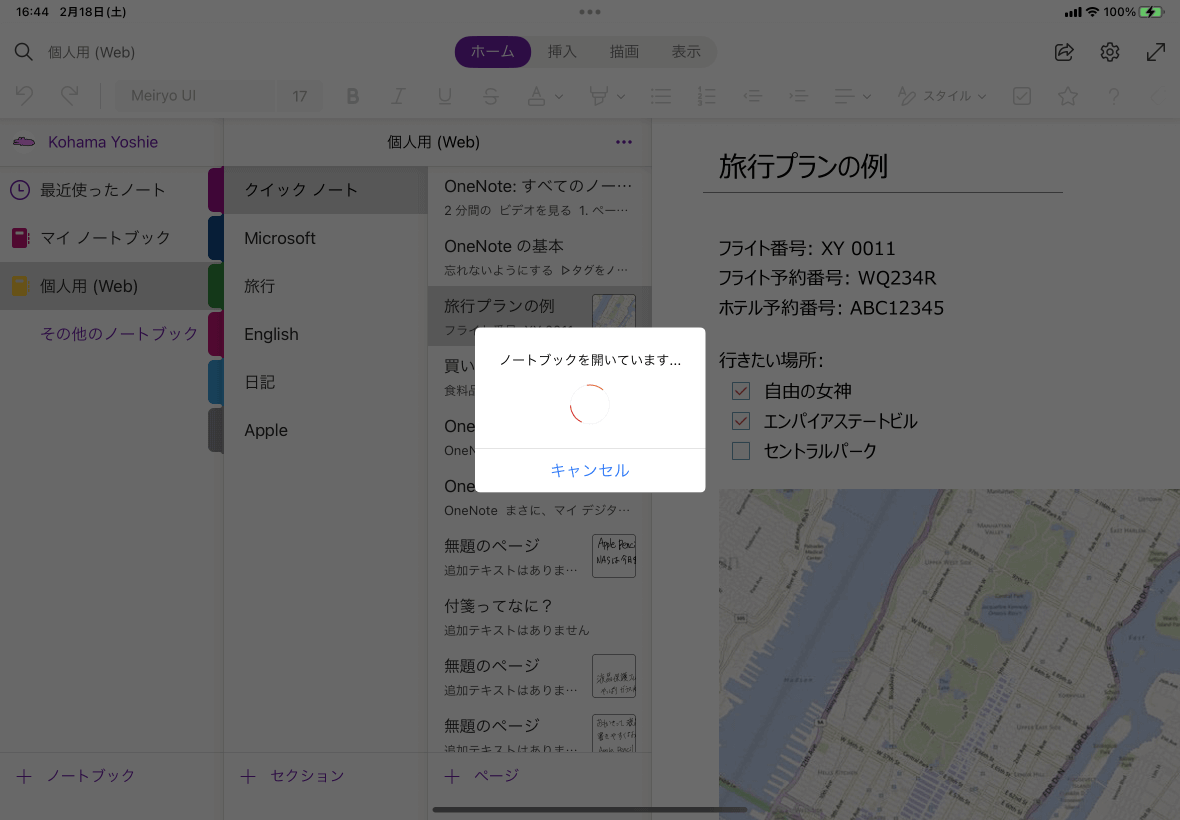Click the page title 旅行プランの例
The image size is (1180, 820).
pyautogui.click(x=803, y=166)
